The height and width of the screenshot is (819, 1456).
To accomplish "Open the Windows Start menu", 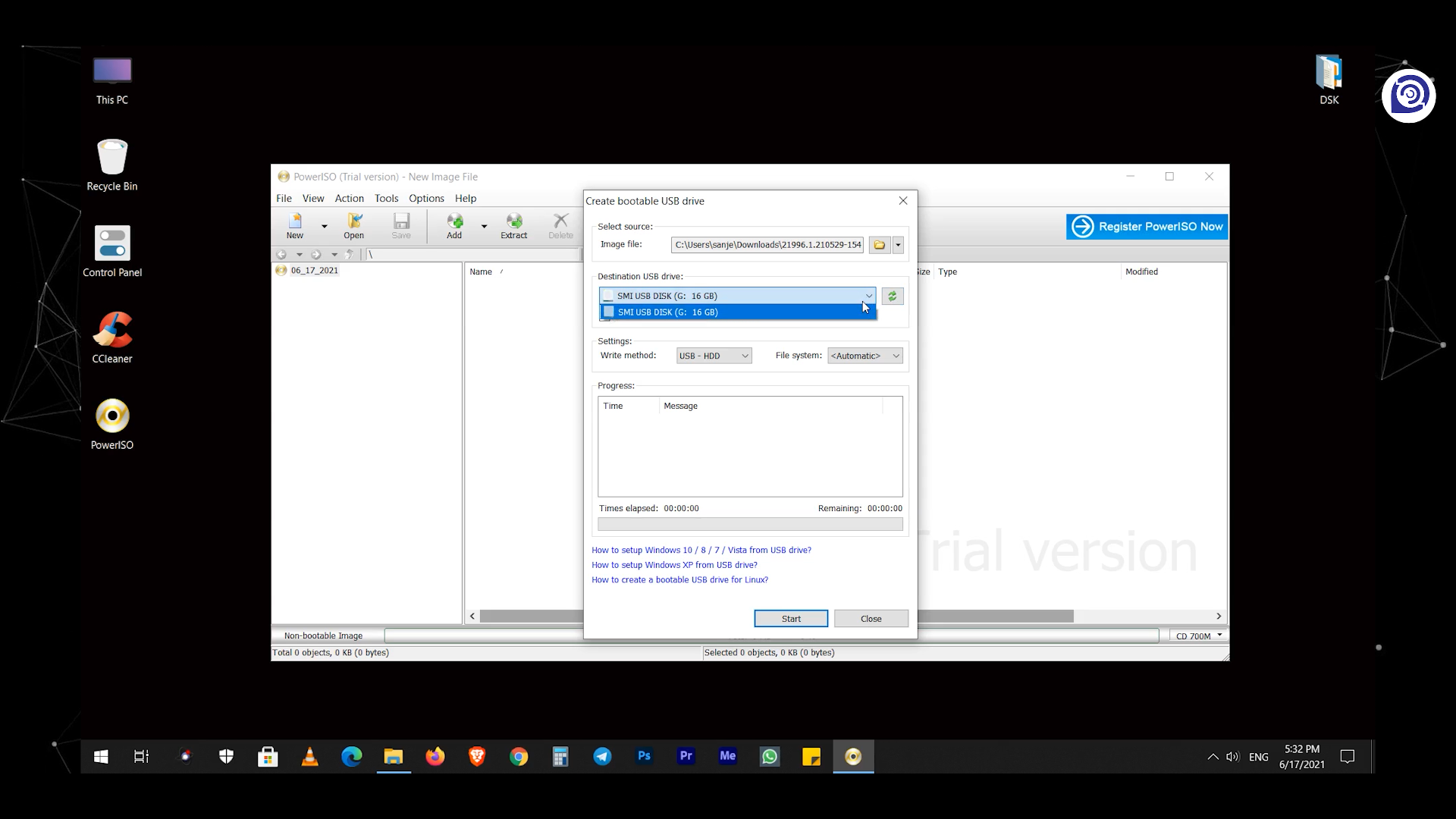I will coord(101,757).
